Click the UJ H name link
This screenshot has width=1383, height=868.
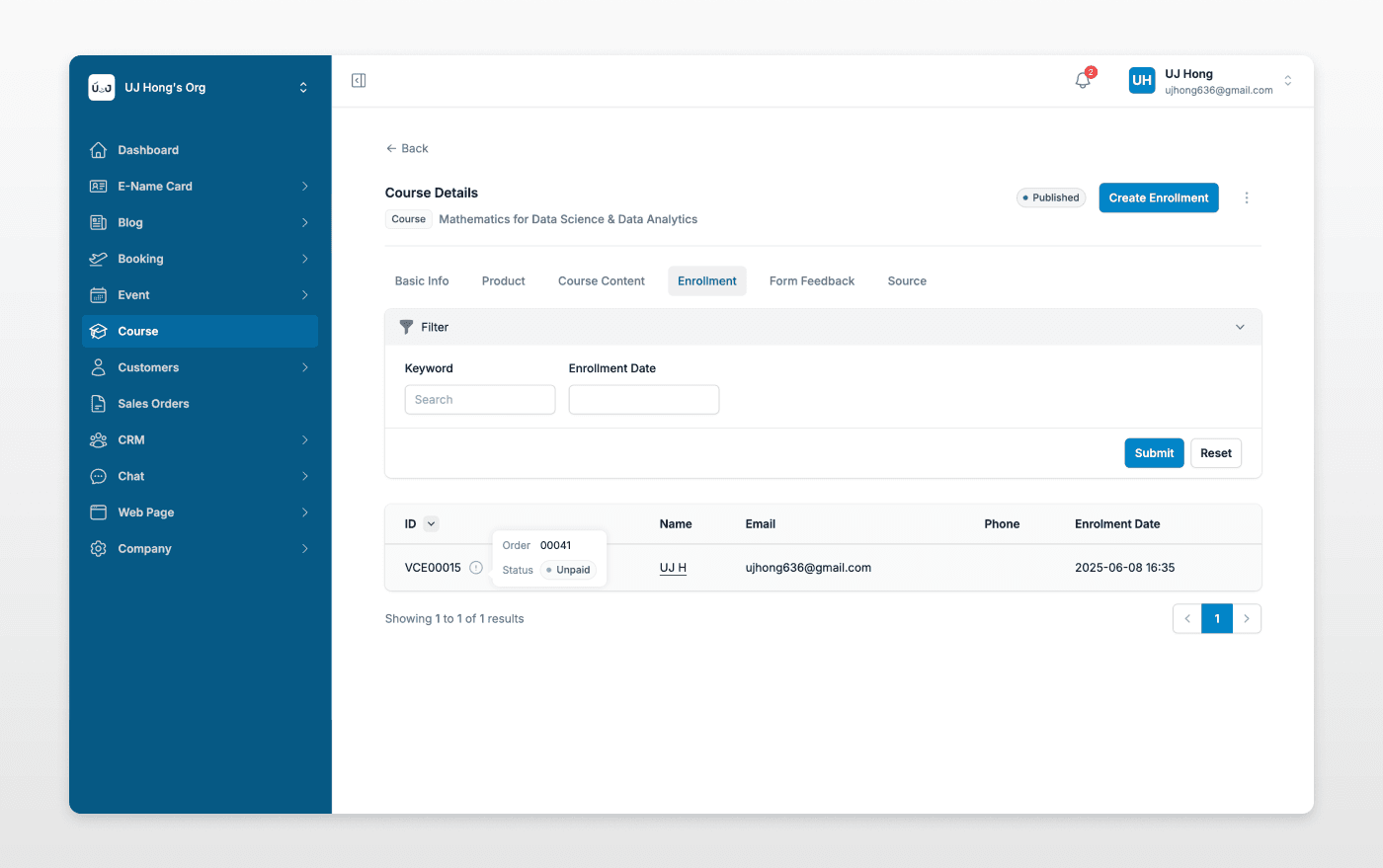click(673, 568)
